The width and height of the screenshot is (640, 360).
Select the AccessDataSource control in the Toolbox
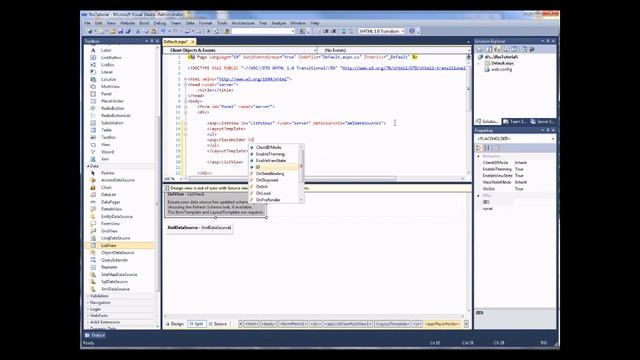(x=118, y=180)
